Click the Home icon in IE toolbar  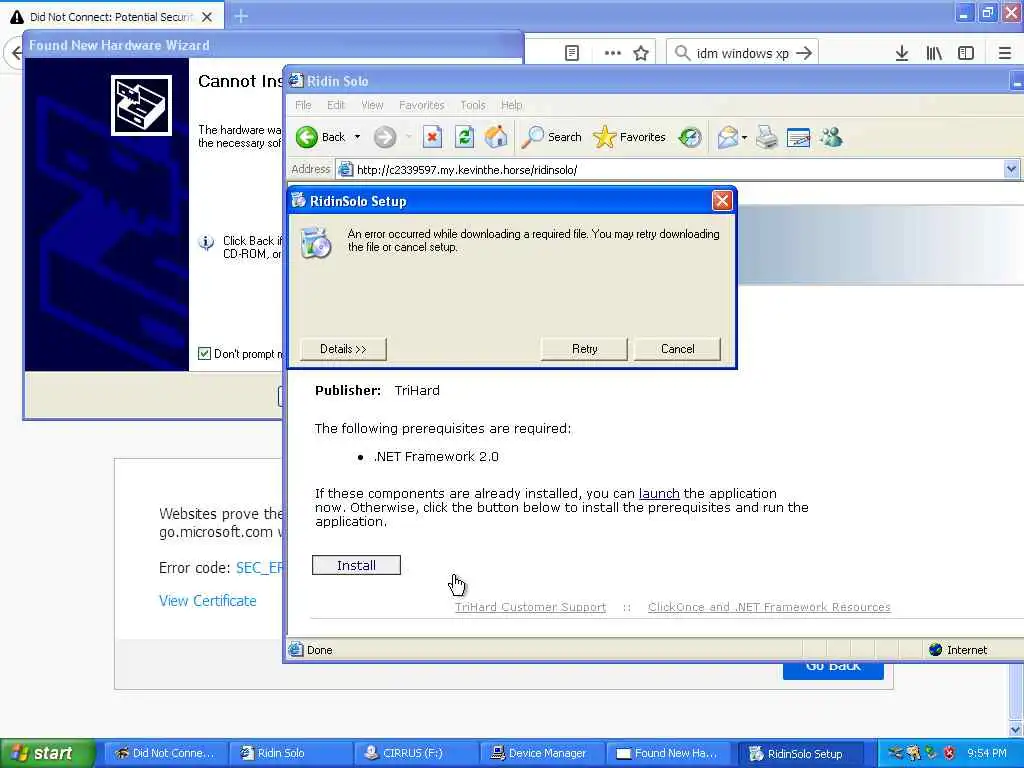496,137
